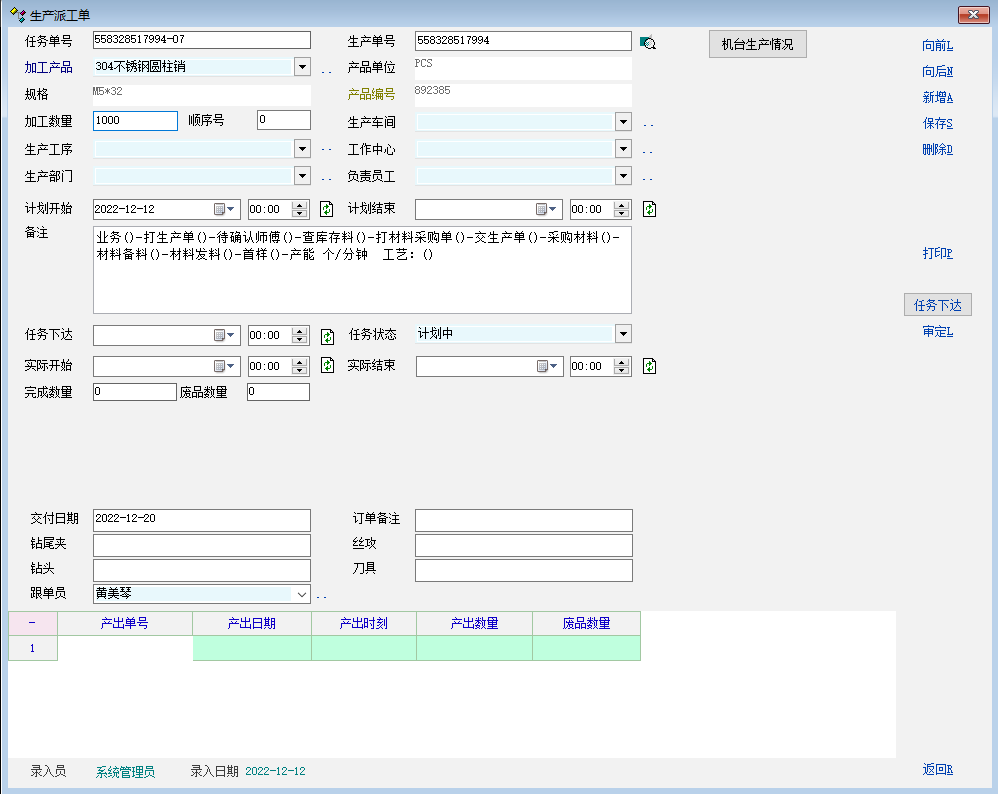Click the 加工数量 input field
Image resolution: width=998 pixels, height=794 pixels.
point(135,121)
